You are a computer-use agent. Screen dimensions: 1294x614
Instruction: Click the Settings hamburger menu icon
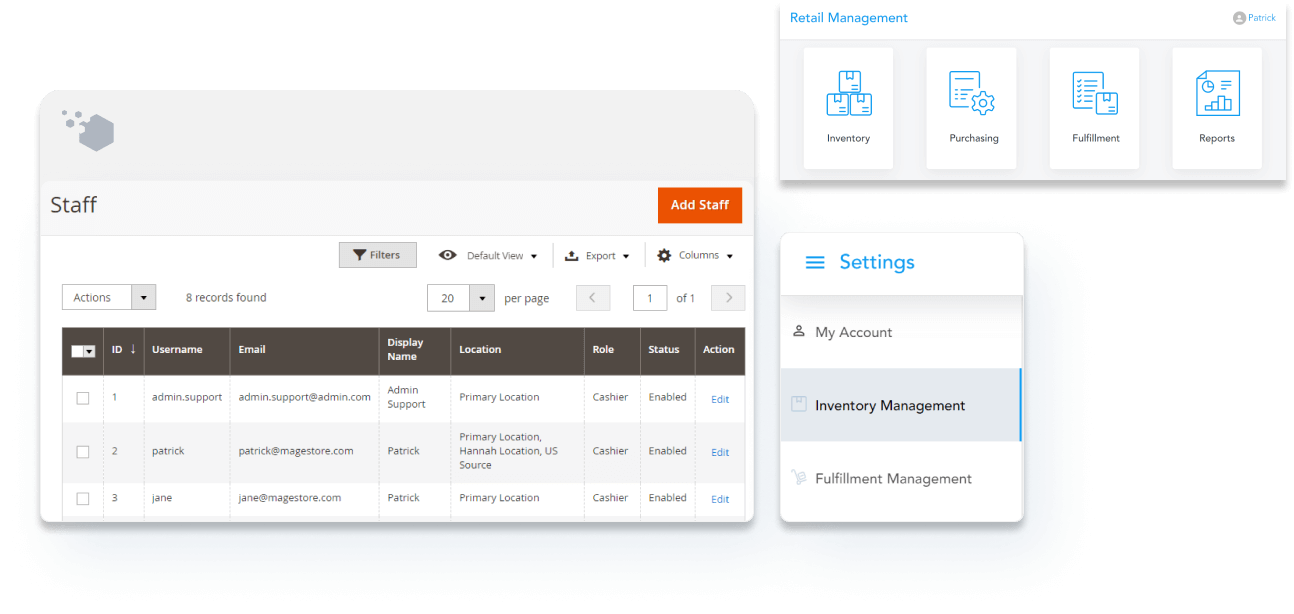point(815,263)
